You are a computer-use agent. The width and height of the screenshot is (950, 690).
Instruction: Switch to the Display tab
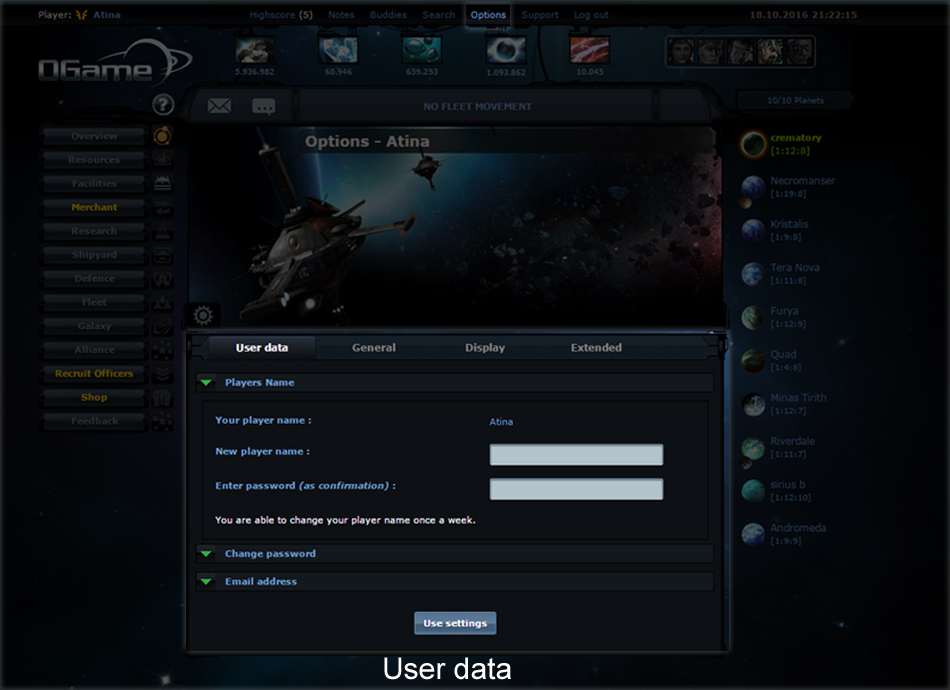(485, 348)
